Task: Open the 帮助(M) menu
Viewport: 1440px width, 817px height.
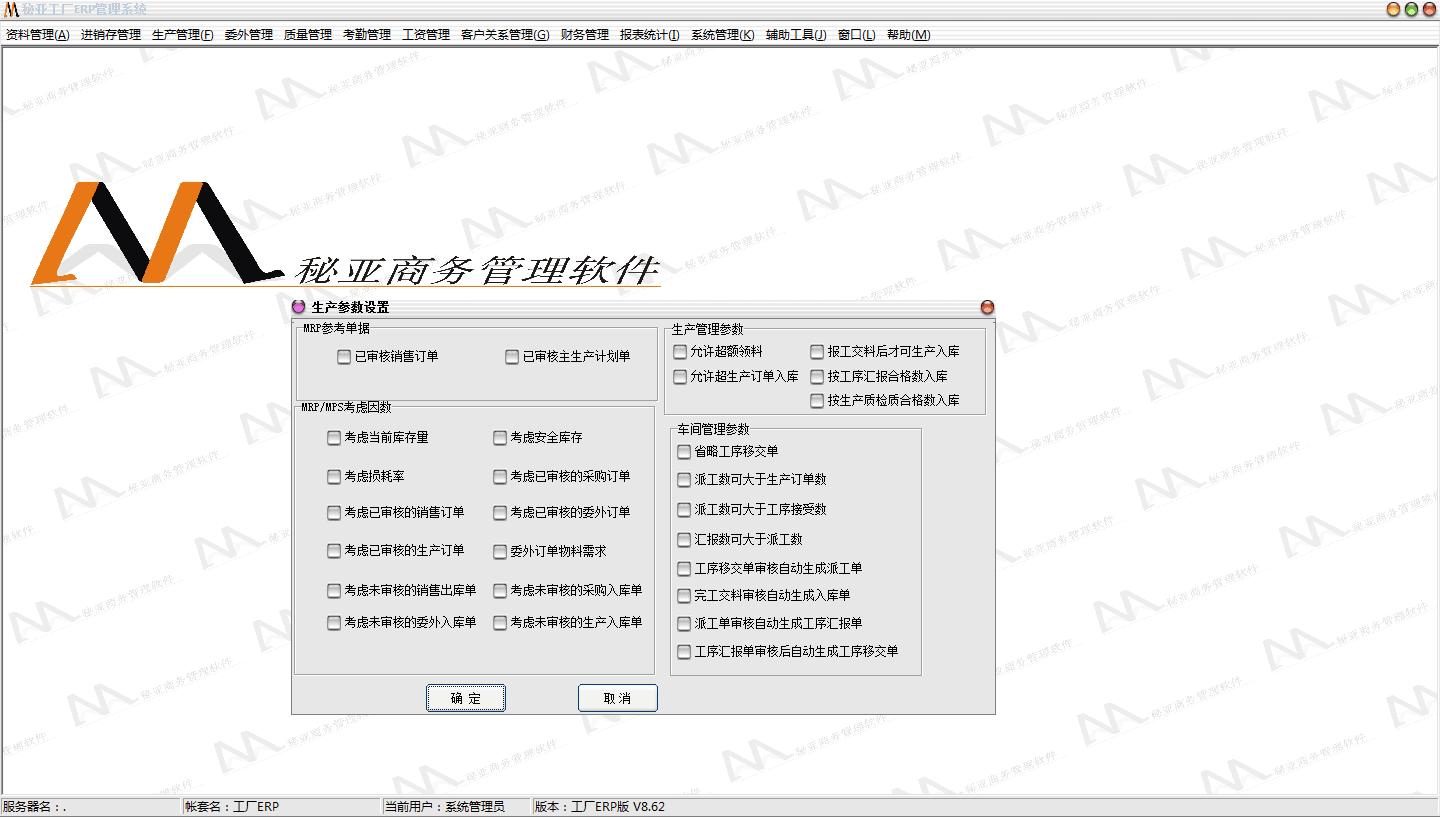Action: [909, 35]
